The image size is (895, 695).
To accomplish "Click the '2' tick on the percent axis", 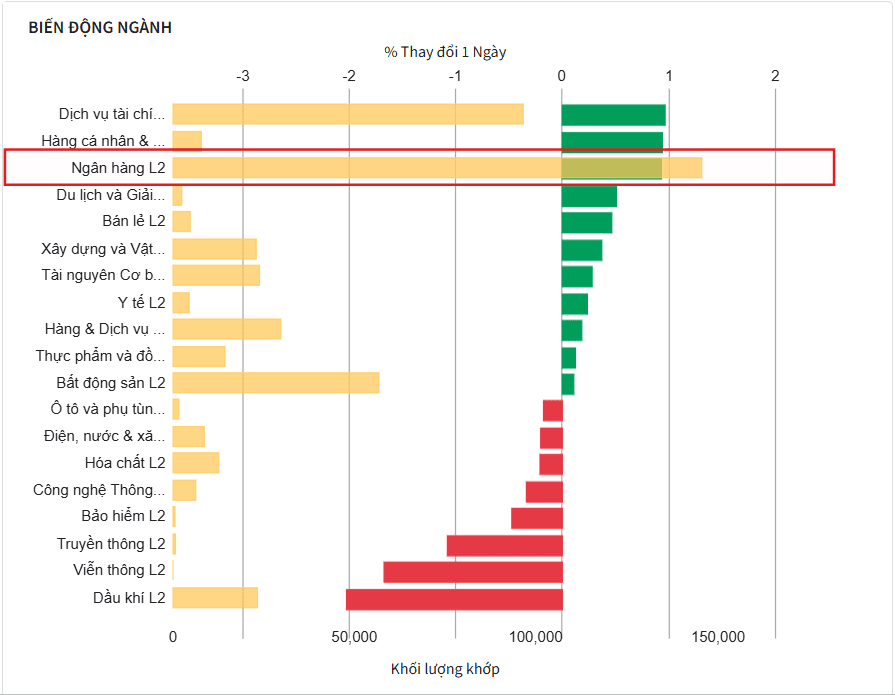I will pos(775,76).
